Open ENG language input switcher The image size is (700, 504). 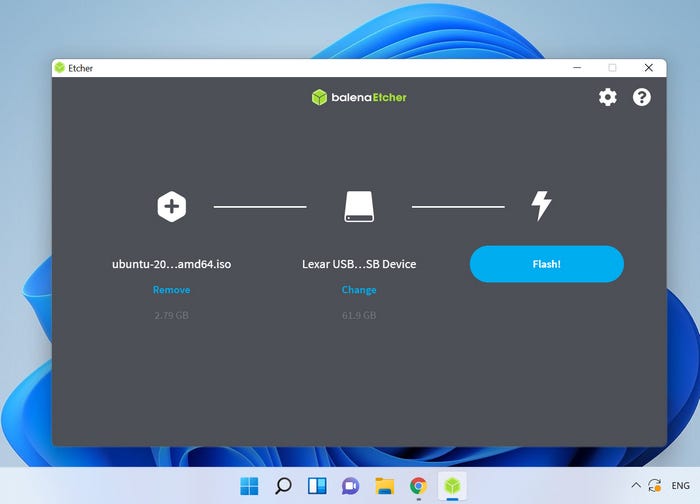[680, 485]
